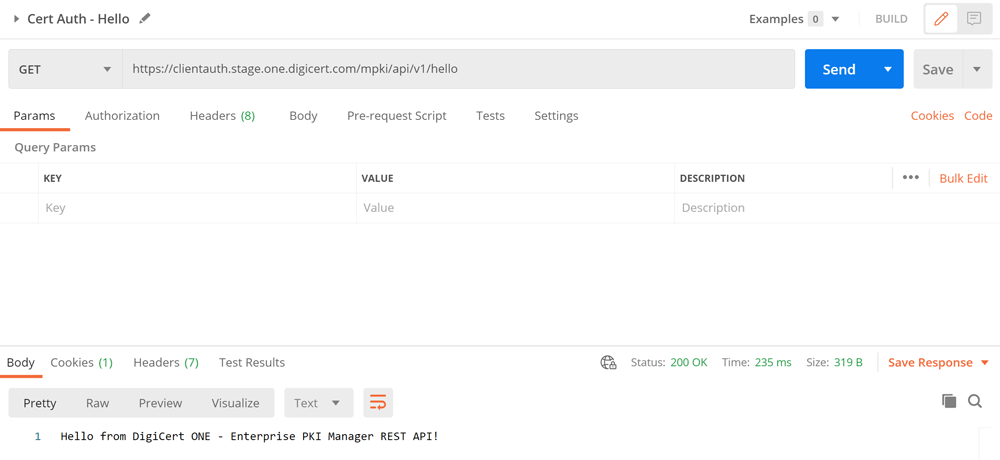Click the network globe icon near Status
The height and width of the screenshot is (460, 1000).
(608, 363)
